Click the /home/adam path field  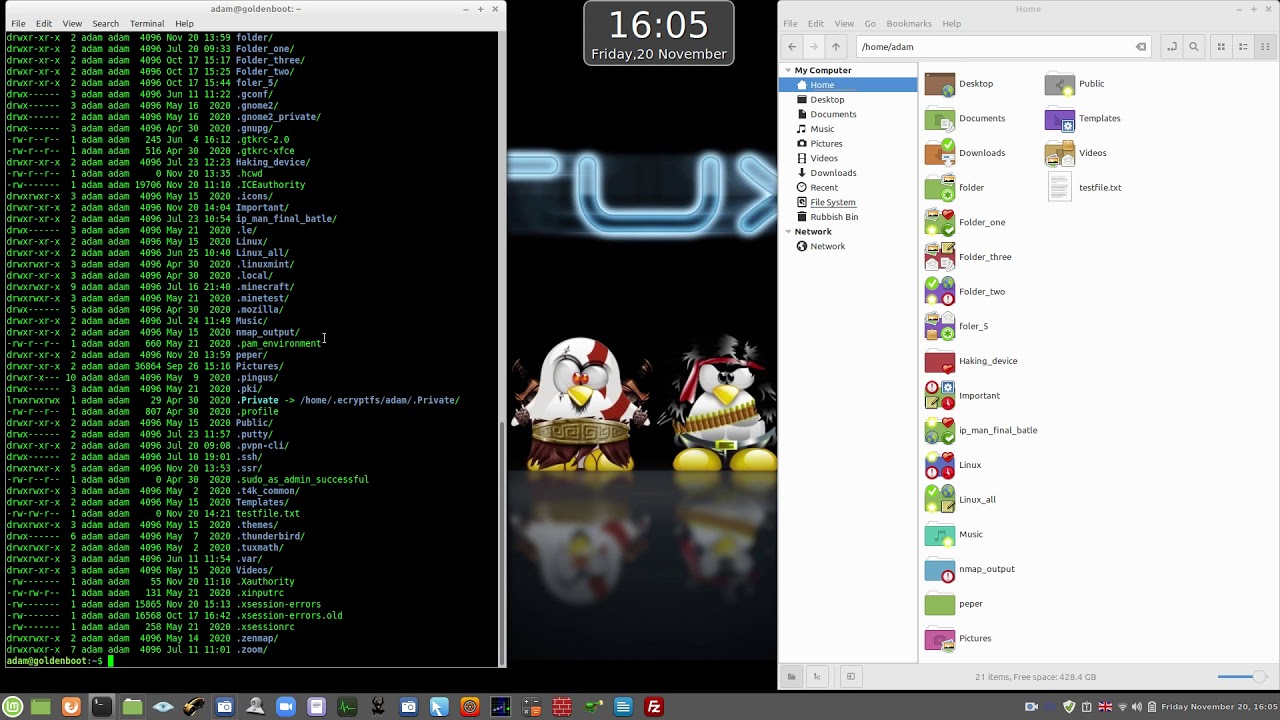tap(1003, 46)
